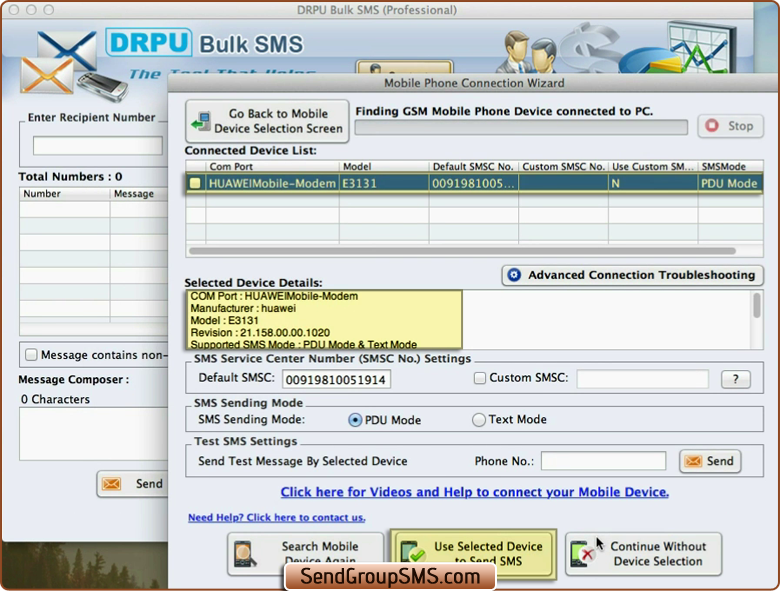Click the gear icon on Advanced Connection Troubleshooting
Image resolution: width=780 pixels, height=591 pixels.
514,275
